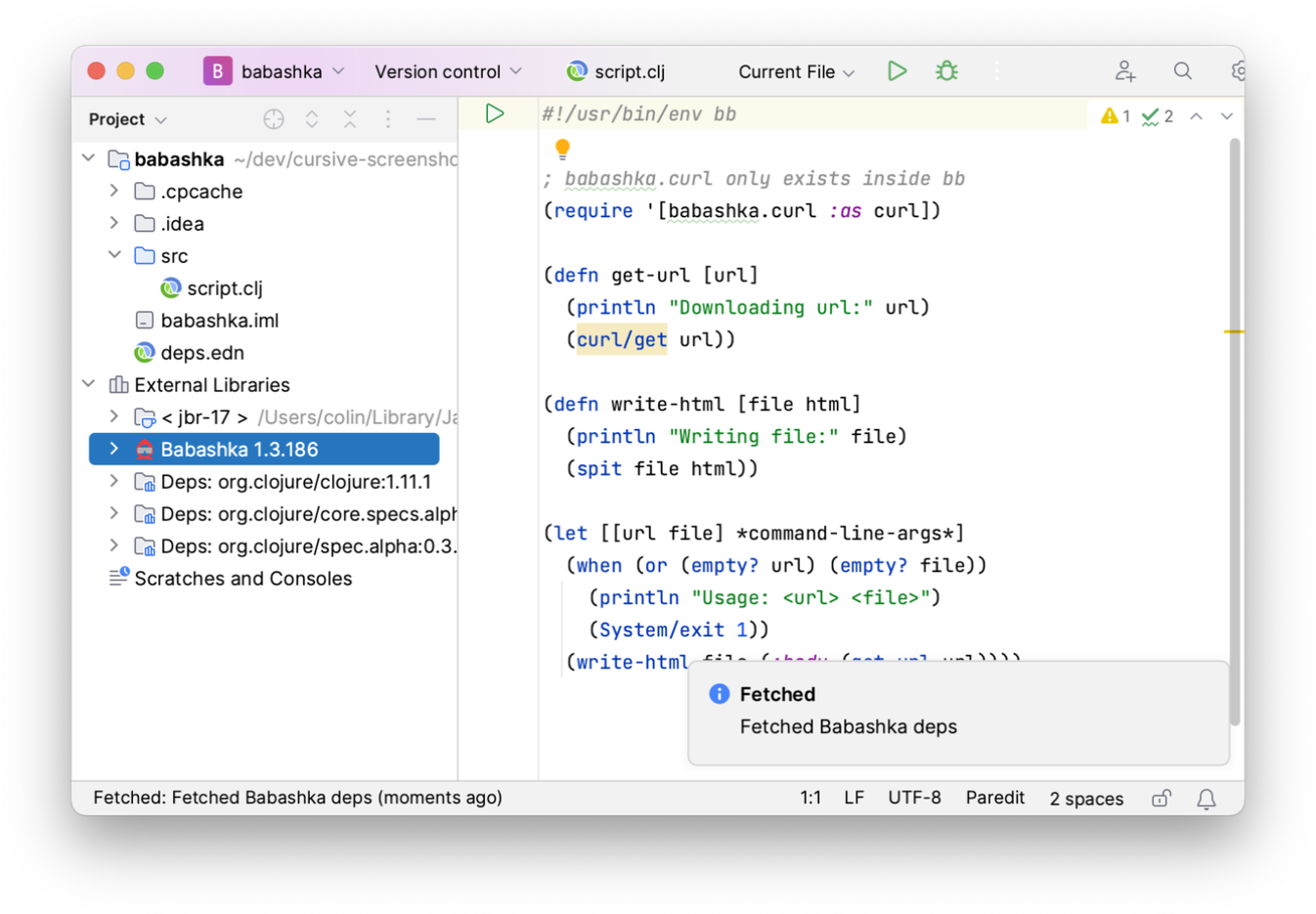Click the highlighted curl/get symbol in editor

622,339
